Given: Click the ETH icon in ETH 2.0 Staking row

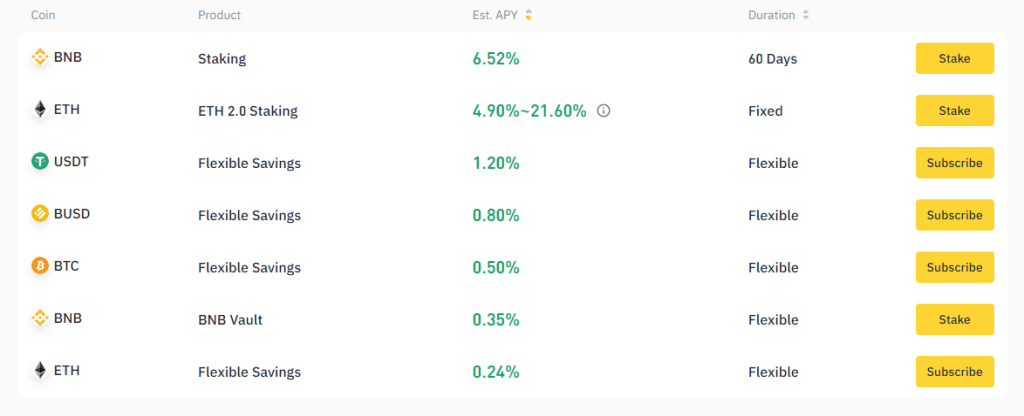Looking at the screenshot, I should pyautogui.click(x=40, y=110).
